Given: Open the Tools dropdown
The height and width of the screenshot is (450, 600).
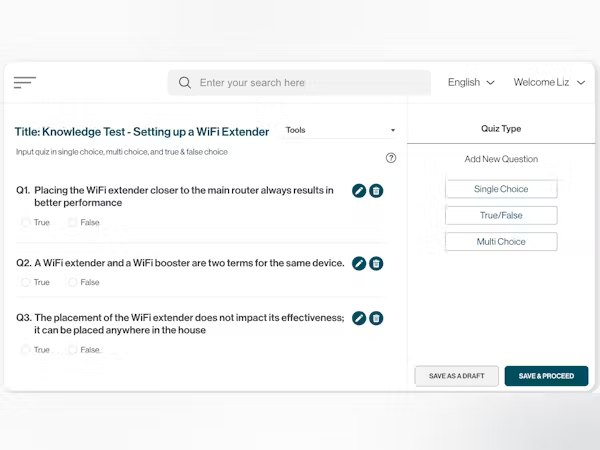Looking at the screenshot, I should [340, 130].
